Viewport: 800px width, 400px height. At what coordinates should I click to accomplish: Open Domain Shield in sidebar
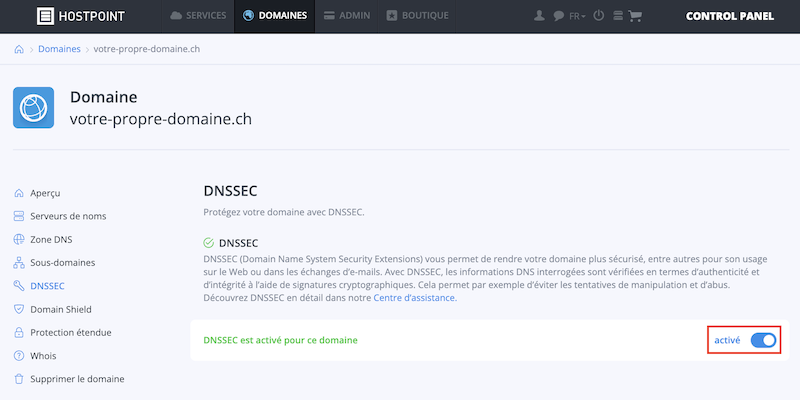61,310
